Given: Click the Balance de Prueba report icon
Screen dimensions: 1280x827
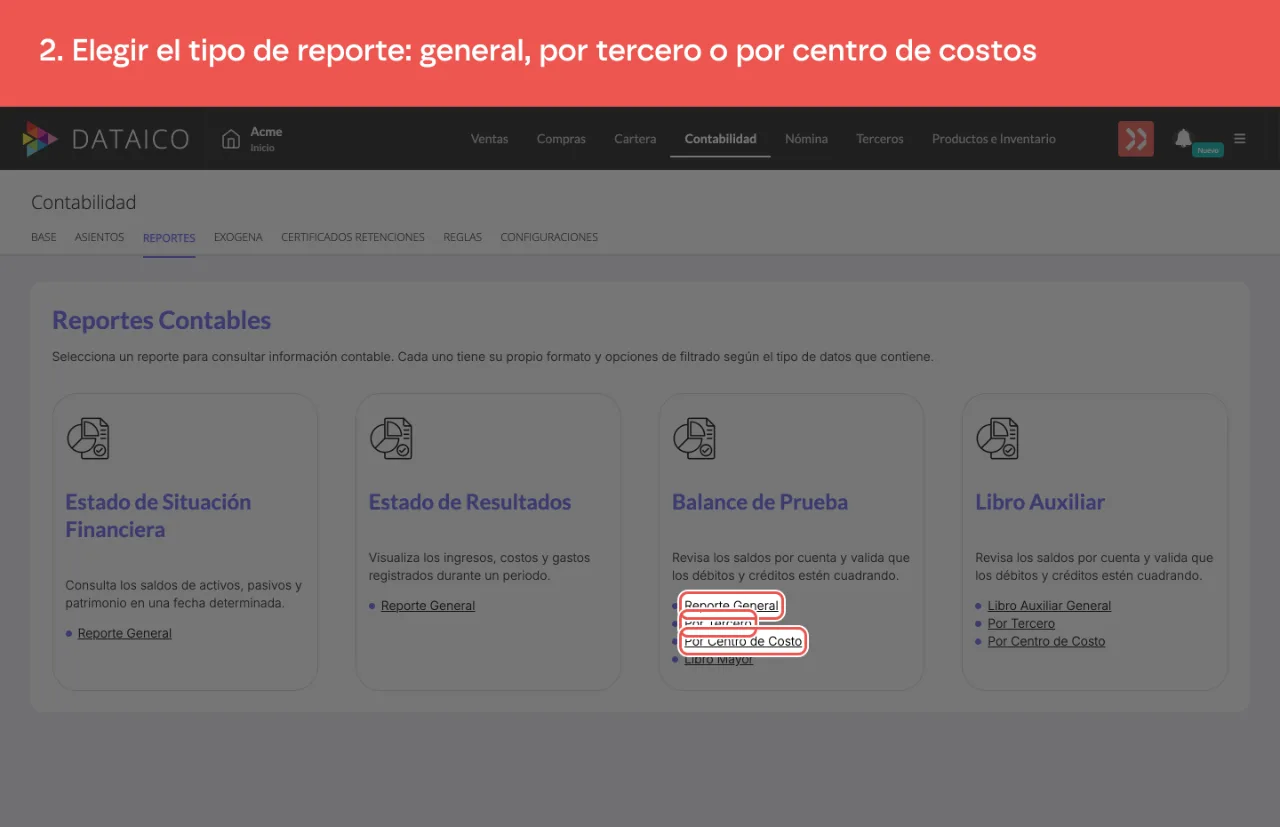Looking at the screenshot, I should pyautogui.click(x=694, y=438).
